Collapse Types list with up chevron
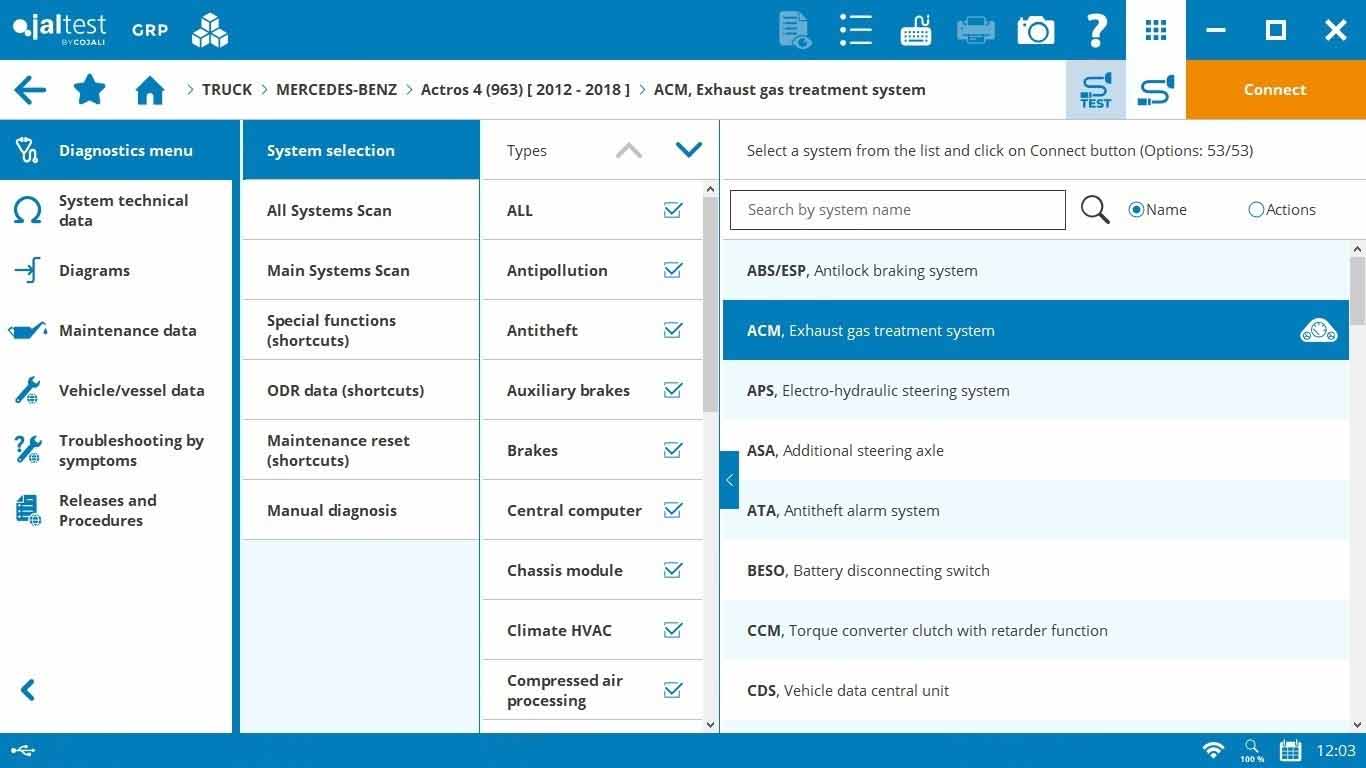Screen dimensions: 1366x768 (629, 150)
